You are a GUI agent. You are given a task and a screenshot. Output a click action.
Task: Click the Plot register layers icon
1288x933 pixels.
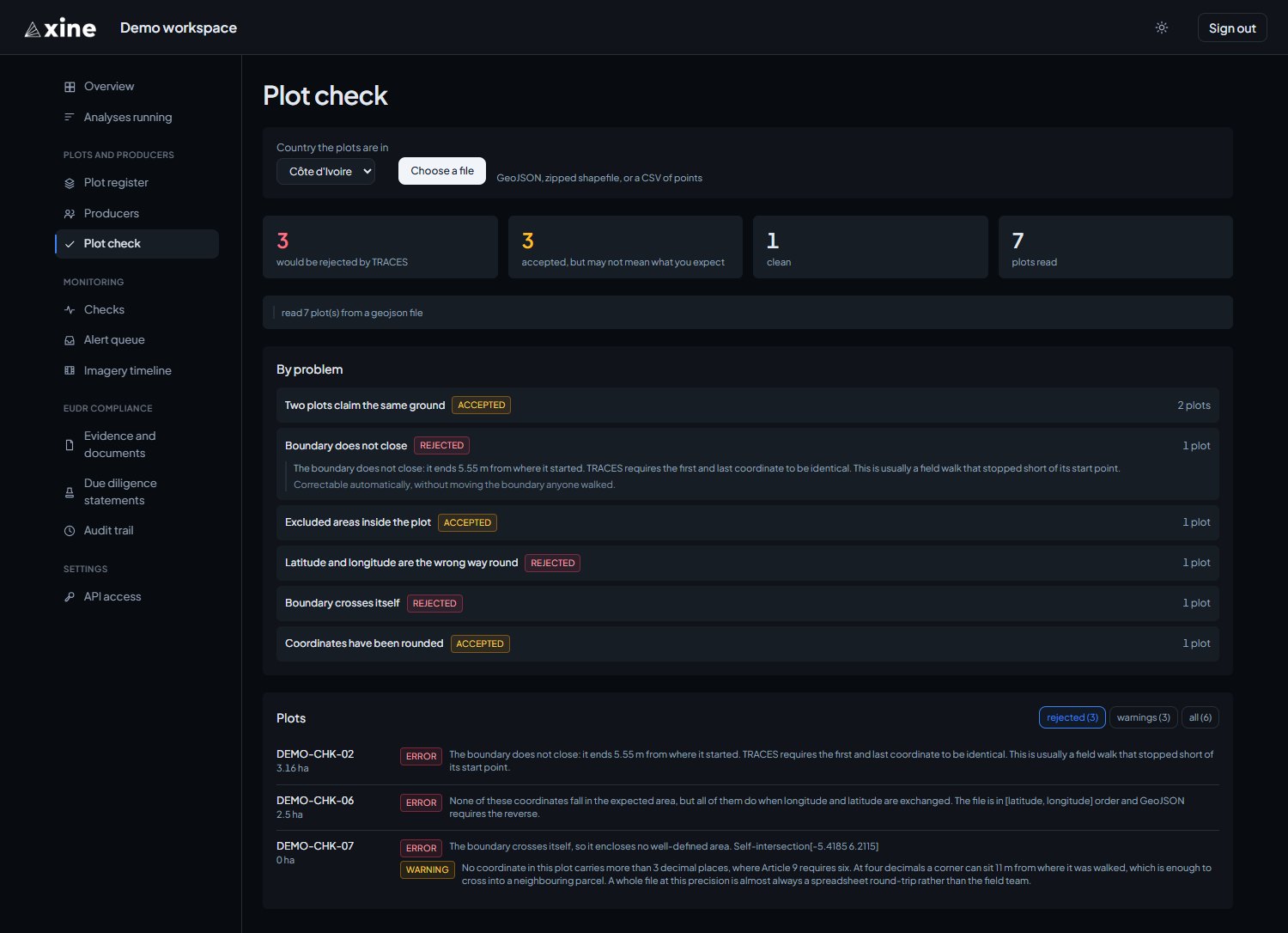70,183
